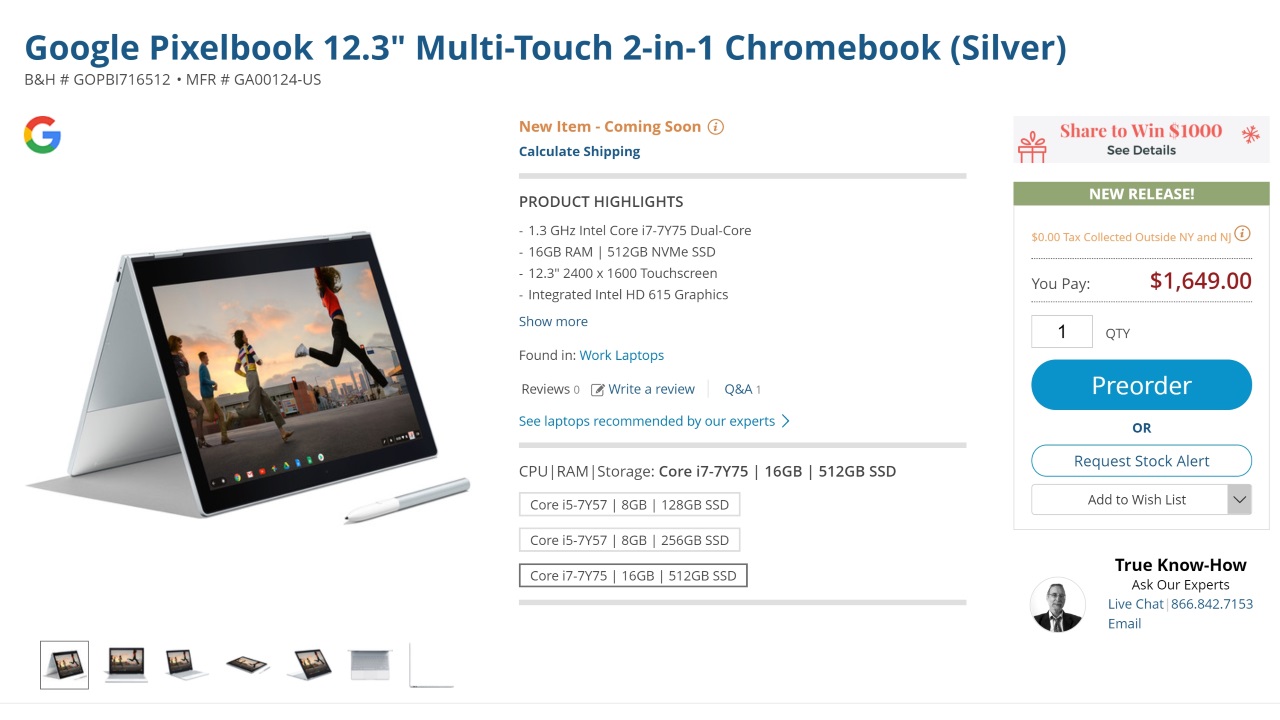This screenshot has height=720, width=1280.
Task: Click the expert's profile photo
Action: (x=1058, y=604)
